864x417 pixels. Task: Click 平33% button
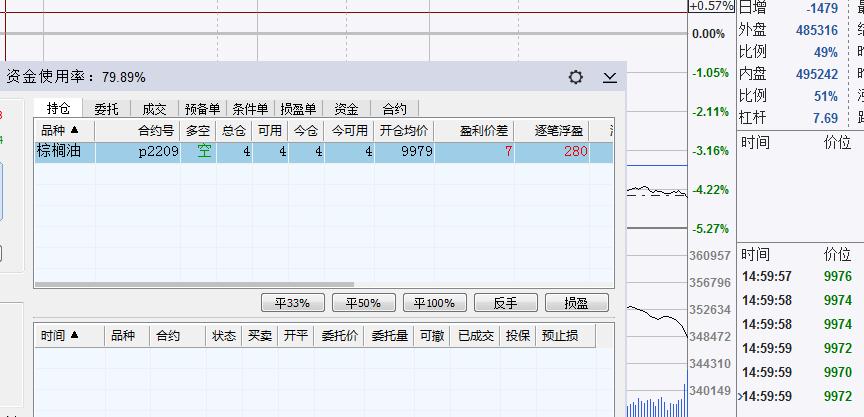(293, 303)
